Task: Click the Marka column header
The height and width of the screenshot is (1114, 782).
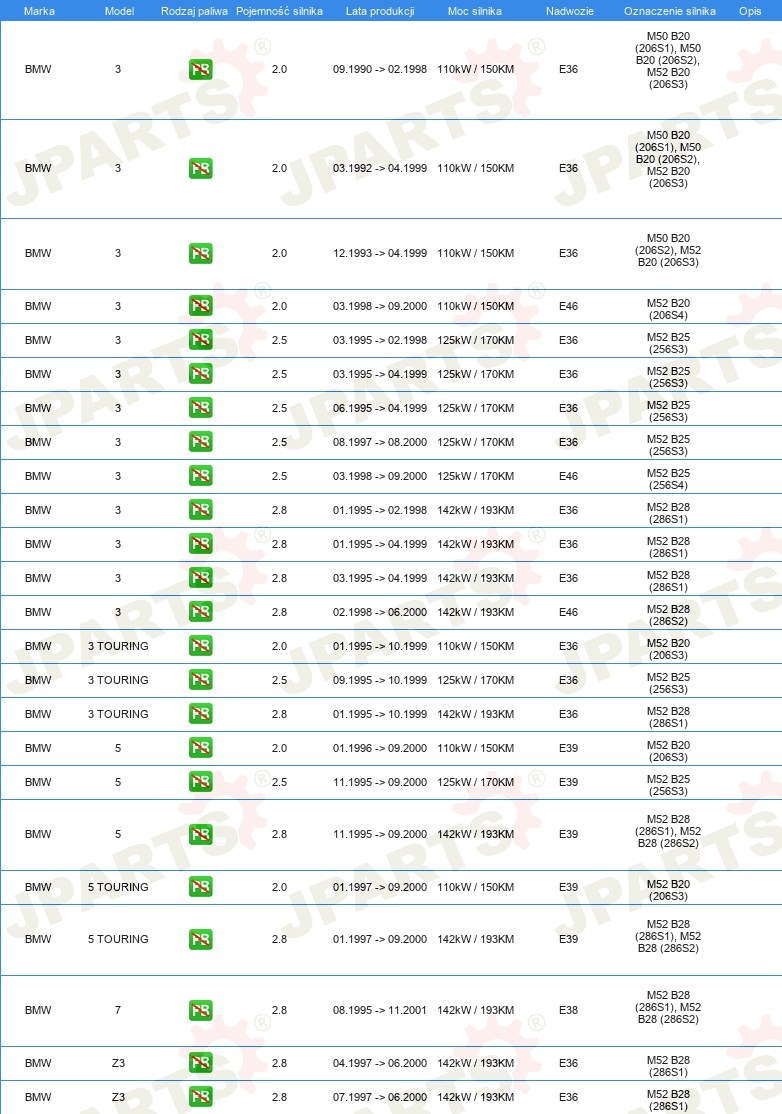Action: [39, 11]
